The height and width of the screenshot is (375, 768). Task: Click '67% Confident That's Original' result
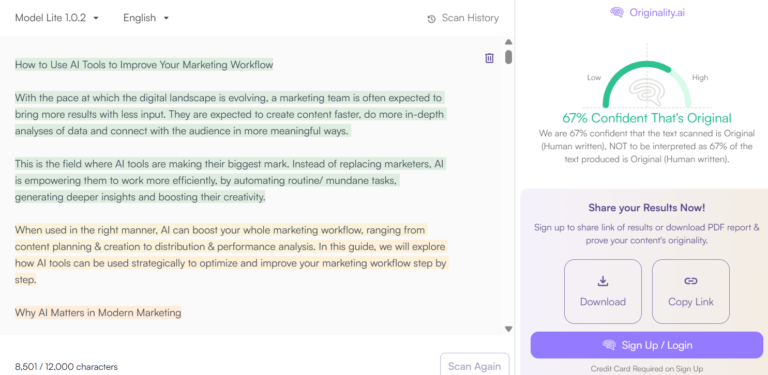(x=647, y=118)
